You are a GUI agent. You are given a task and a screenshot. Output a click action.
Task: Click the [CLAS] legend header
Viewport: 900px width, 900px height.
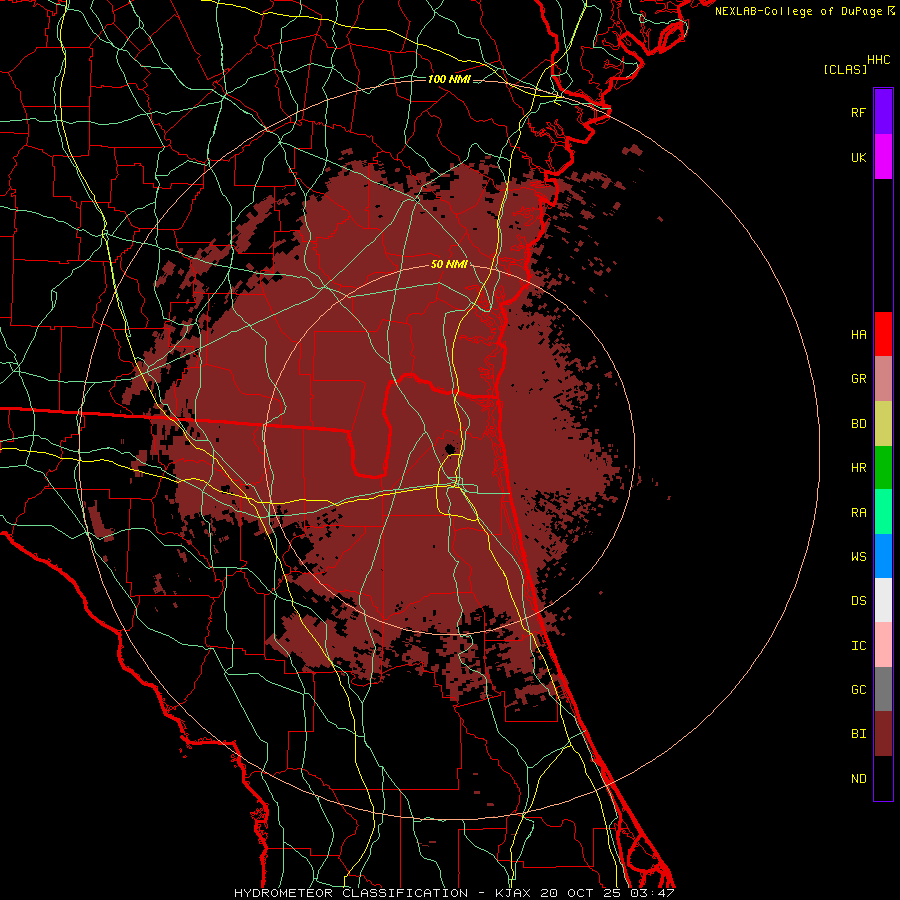coord(845,69)
